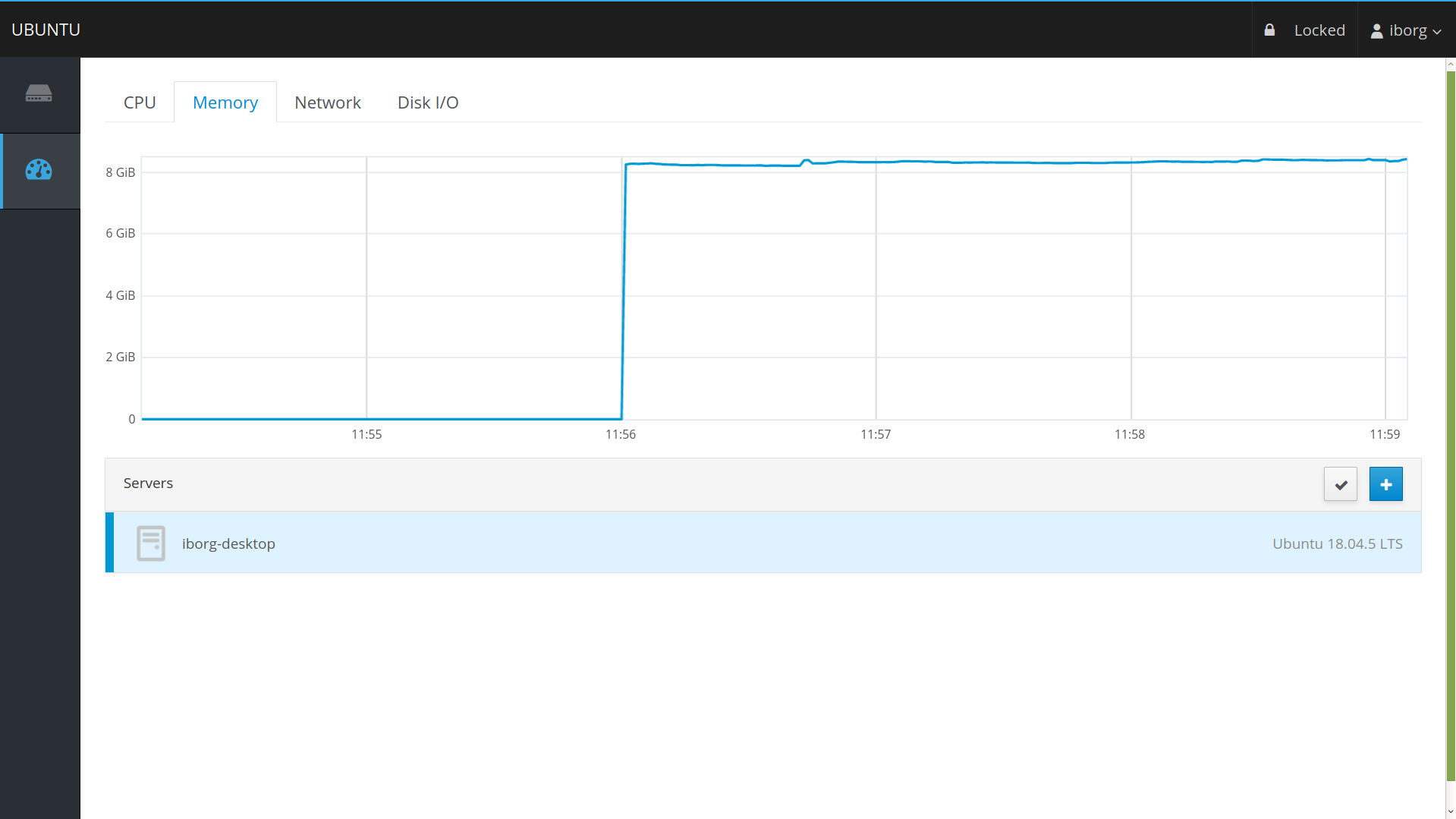Click the server rack icon in the sidebar

tap(39, 93)
